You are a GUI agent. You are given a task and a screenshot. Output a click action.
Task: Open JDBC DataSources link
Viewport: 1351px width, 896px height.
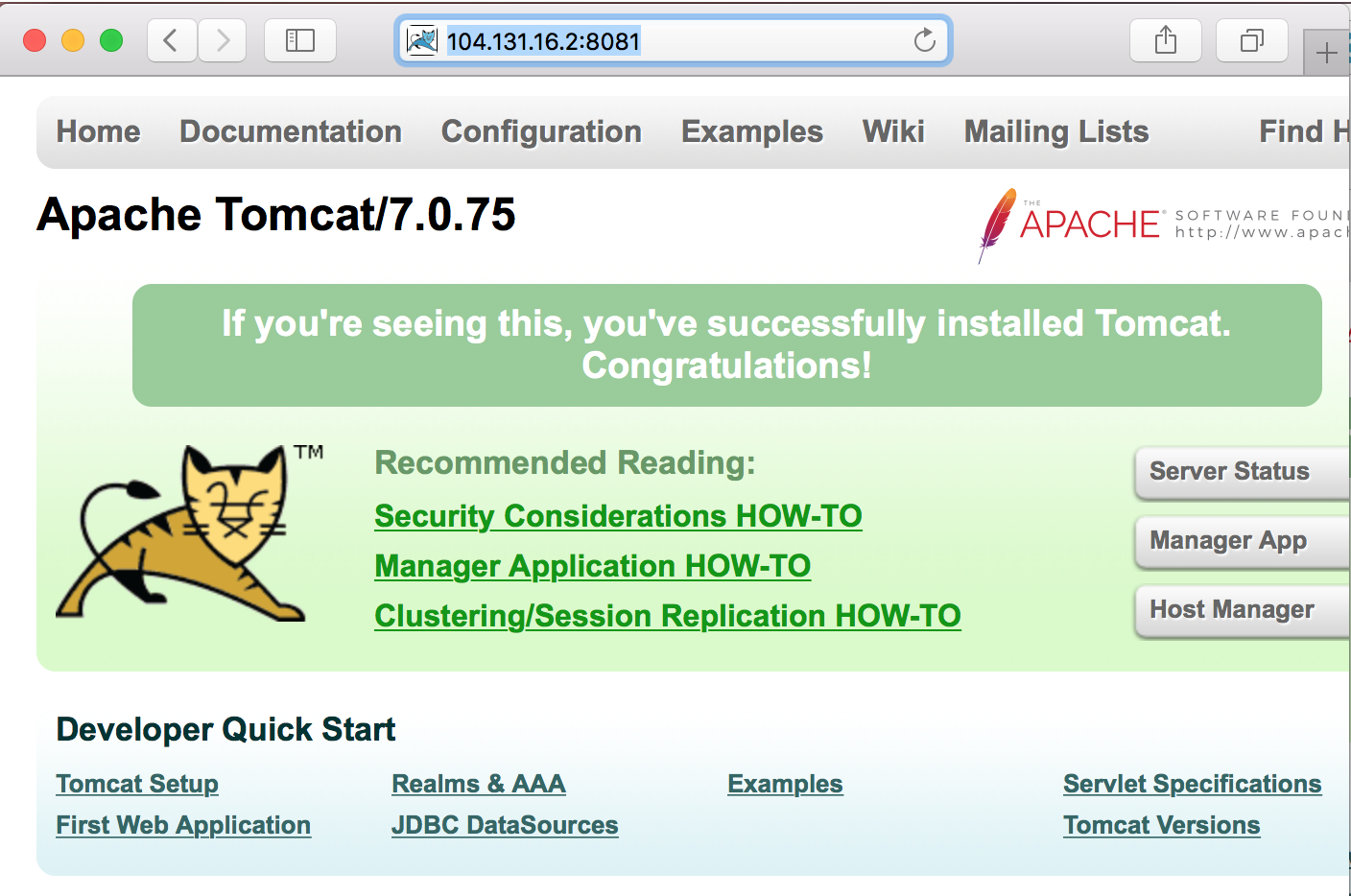[x=505, y=825]
